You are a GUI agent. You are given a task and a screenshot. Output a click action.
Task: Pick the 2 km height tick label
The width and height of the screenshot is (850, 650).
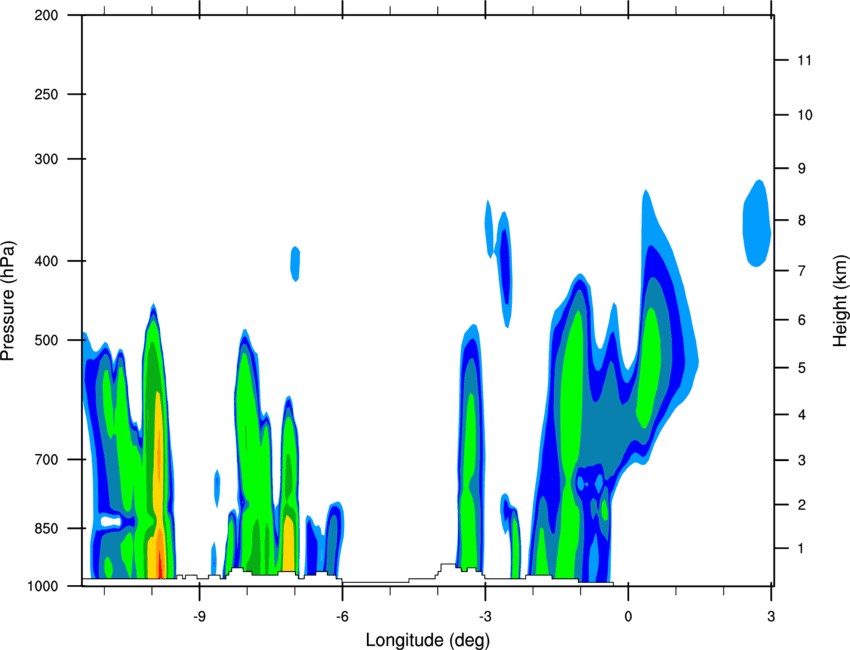point(802,505)
